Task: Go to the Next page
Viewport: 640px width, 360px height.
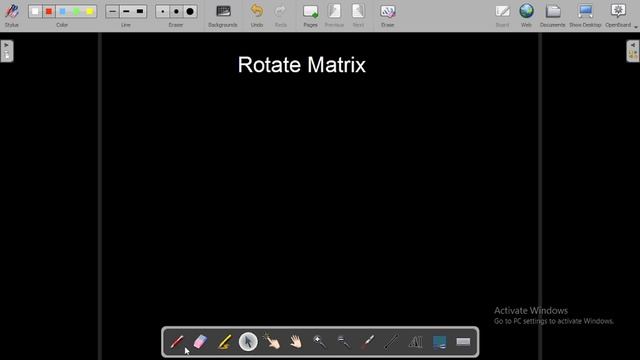Action: tap(358, 15)
